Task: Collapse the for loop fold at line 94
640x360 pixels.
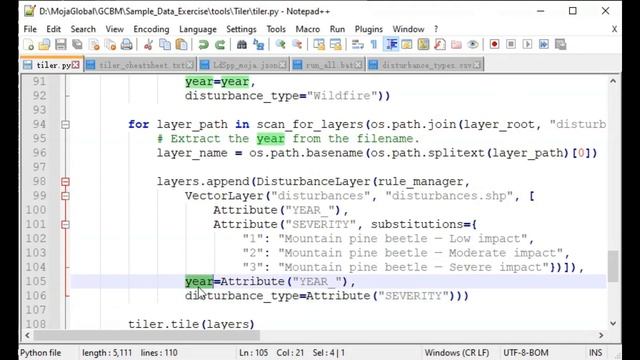Action: 65,124
